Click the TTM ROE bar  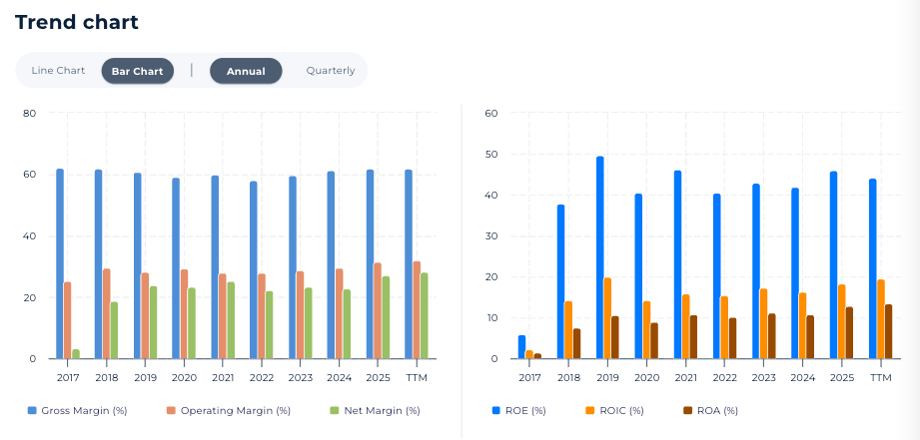tap(872, 269)
